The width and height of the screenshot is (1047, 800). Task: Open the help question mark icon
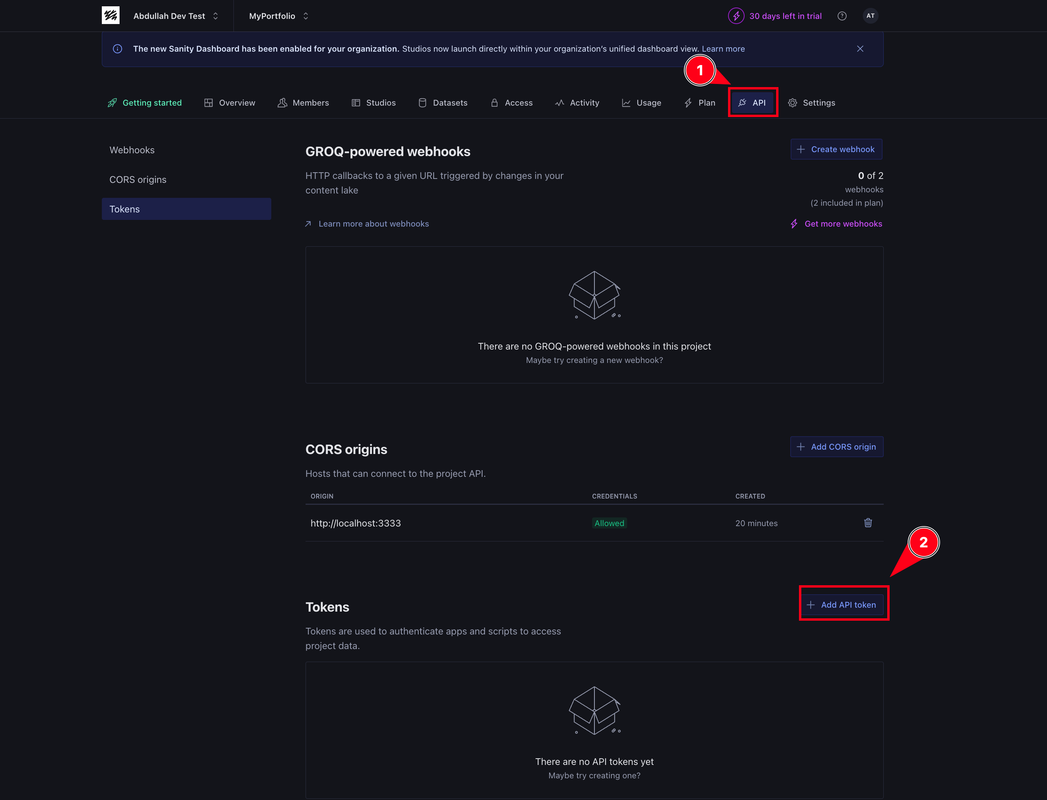842,16
